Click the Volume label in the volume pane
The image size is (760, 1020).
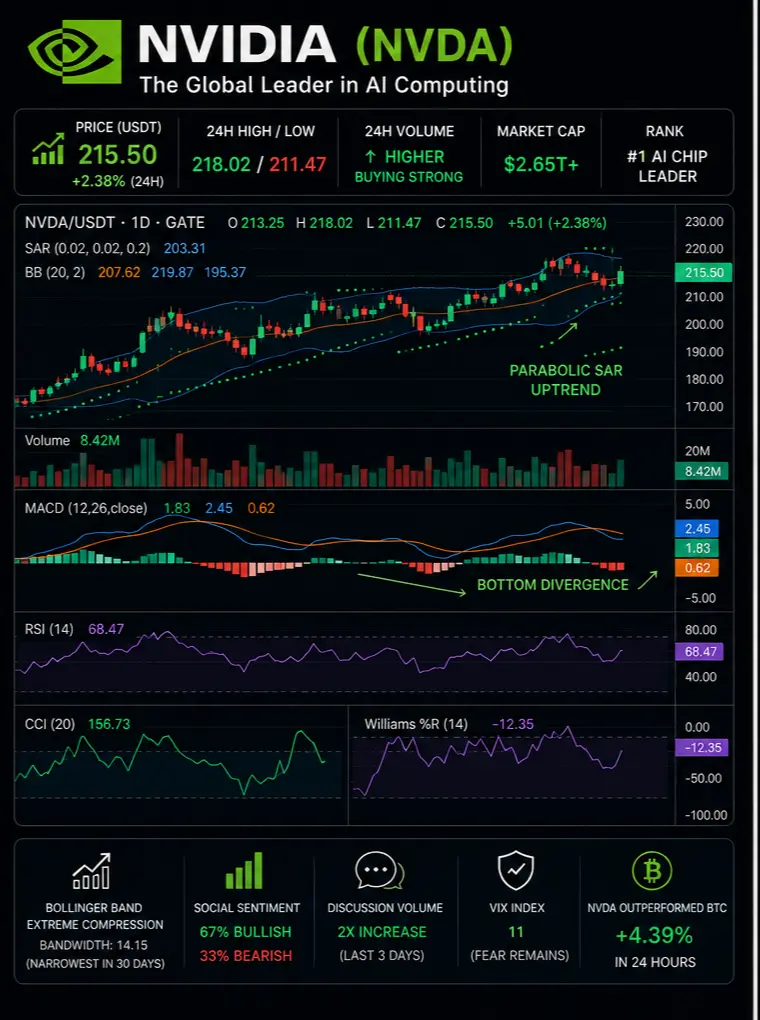pos(47,440)
